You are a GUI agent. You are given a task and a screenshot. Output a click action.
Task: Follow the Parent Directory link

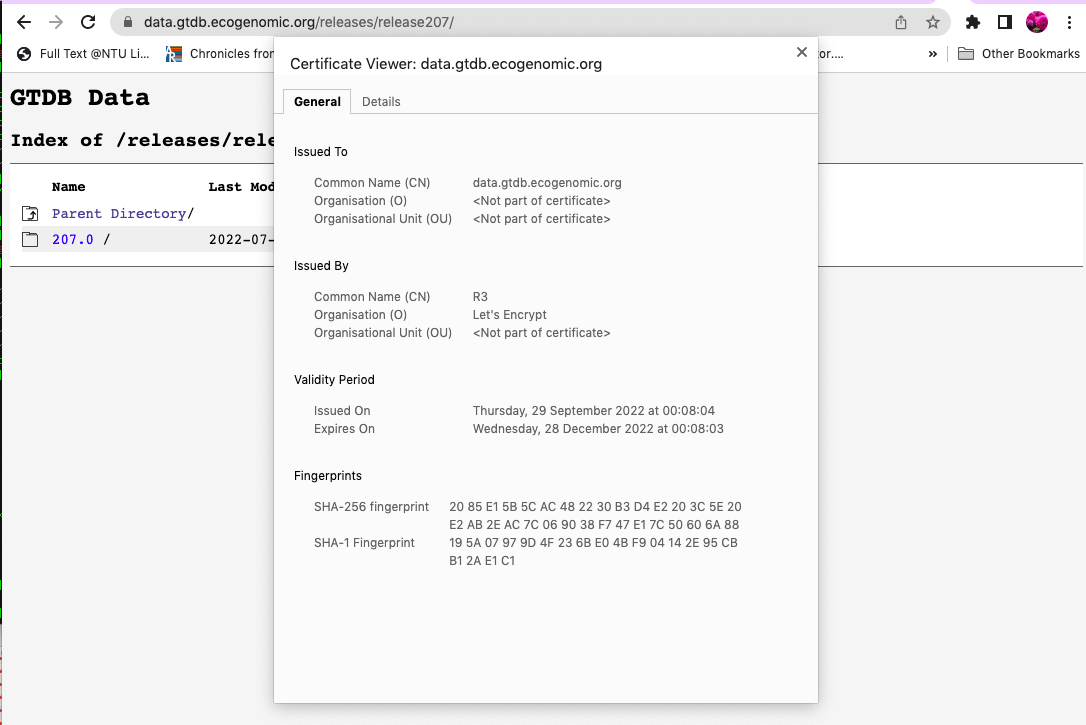click(117, 213)
